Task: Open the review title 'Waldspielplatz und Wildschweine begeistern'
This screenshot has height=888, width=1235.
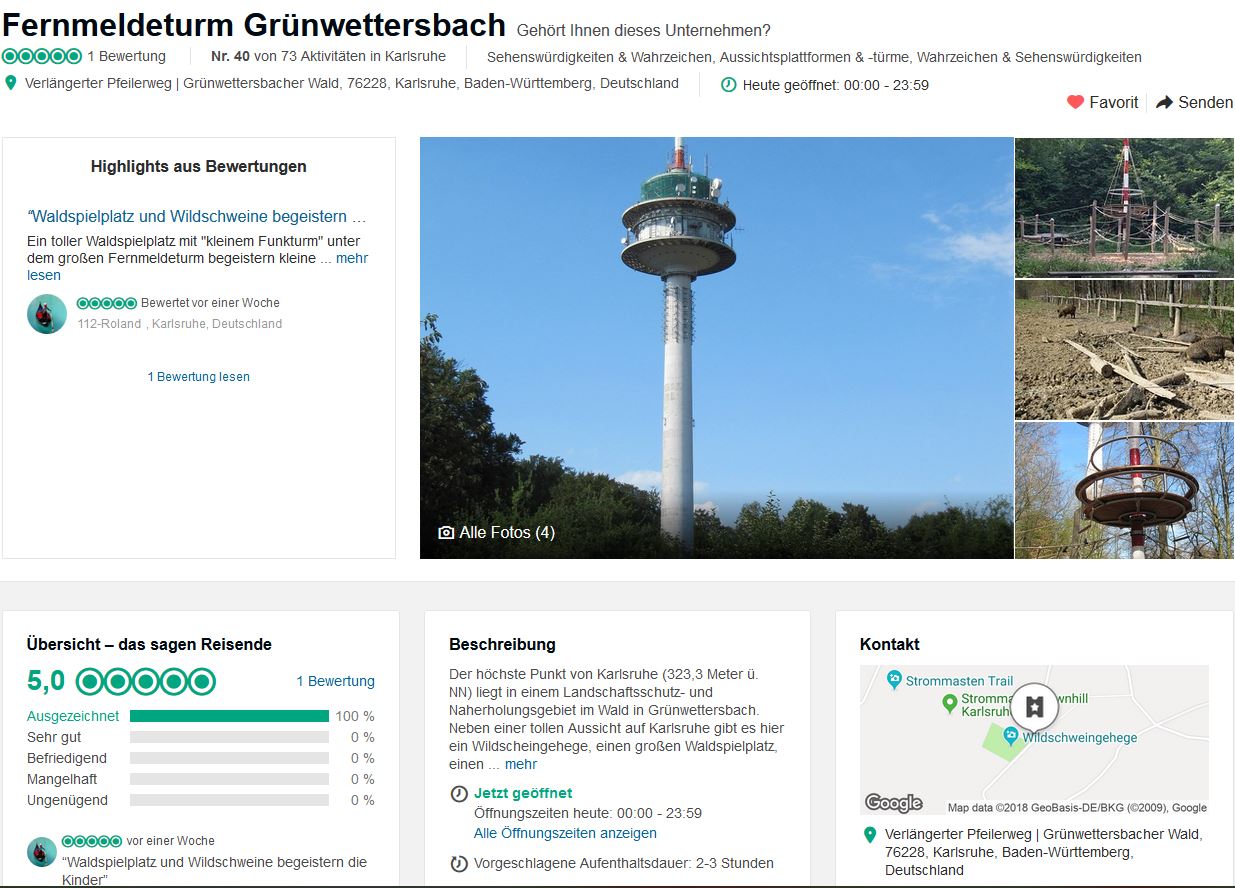Action: pyautogui.click(x=196, y=216)
